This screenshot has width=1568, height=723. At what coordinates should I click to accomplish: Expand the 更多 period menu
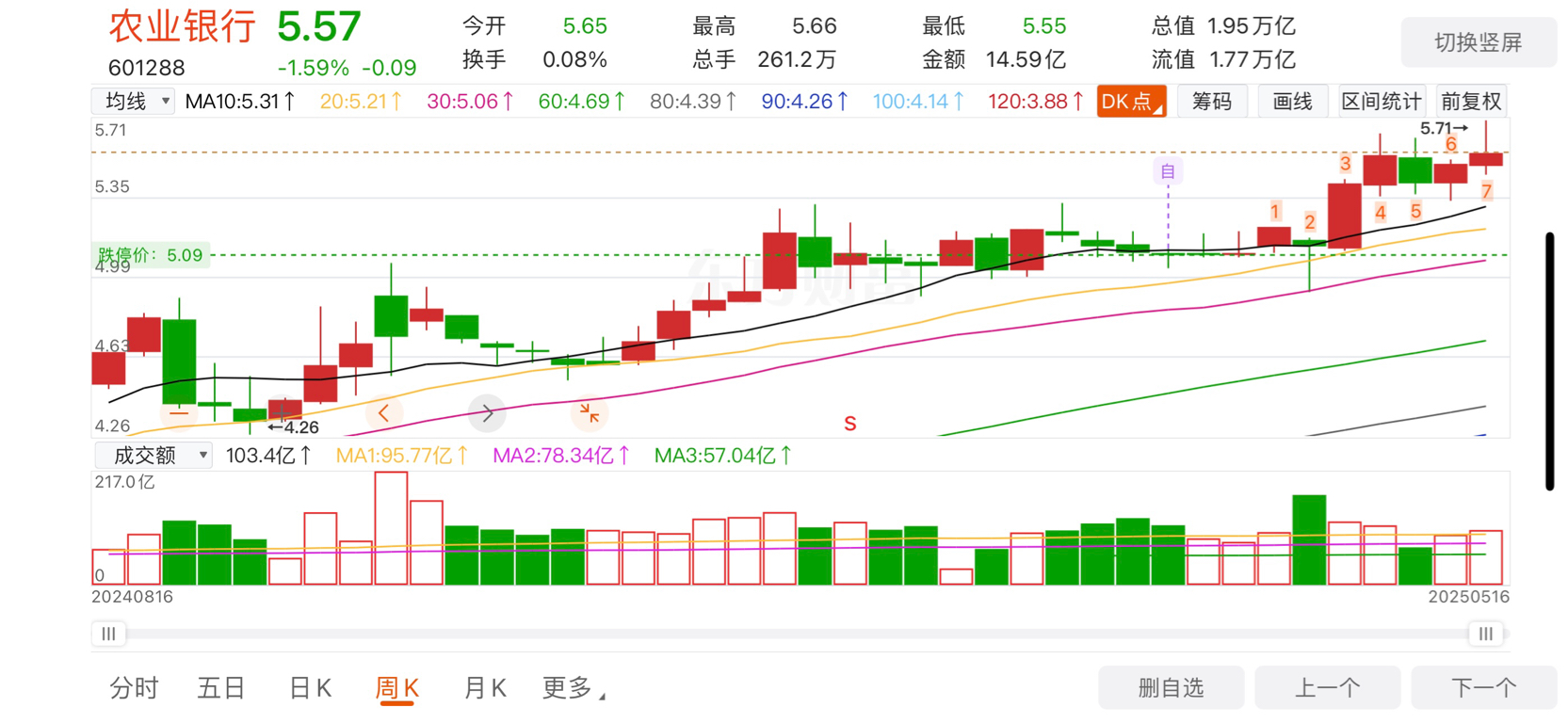[x=574, y=688]
